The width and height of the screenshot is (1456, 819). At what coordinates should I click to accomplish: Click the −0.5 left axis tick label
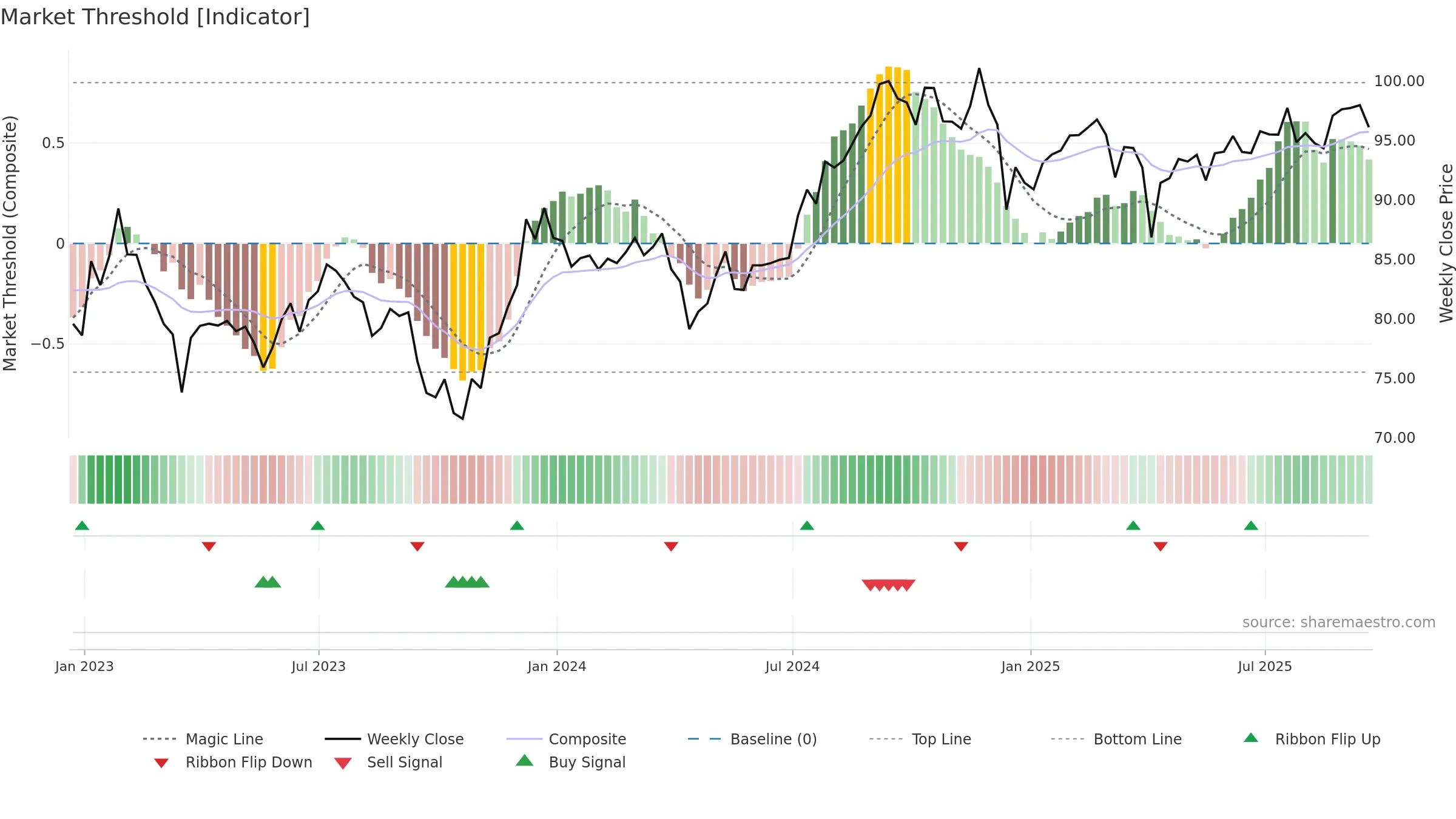click(48, 344)
